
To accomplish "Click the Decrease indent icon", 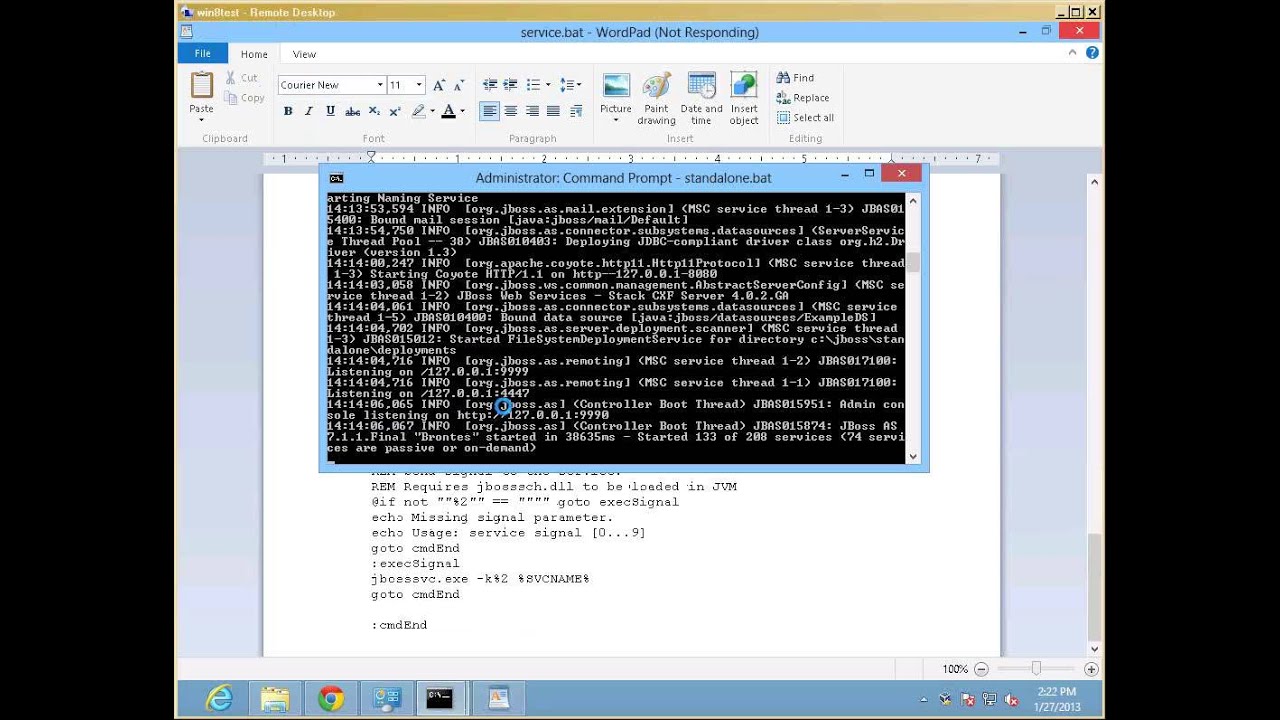I will [490, 85].
